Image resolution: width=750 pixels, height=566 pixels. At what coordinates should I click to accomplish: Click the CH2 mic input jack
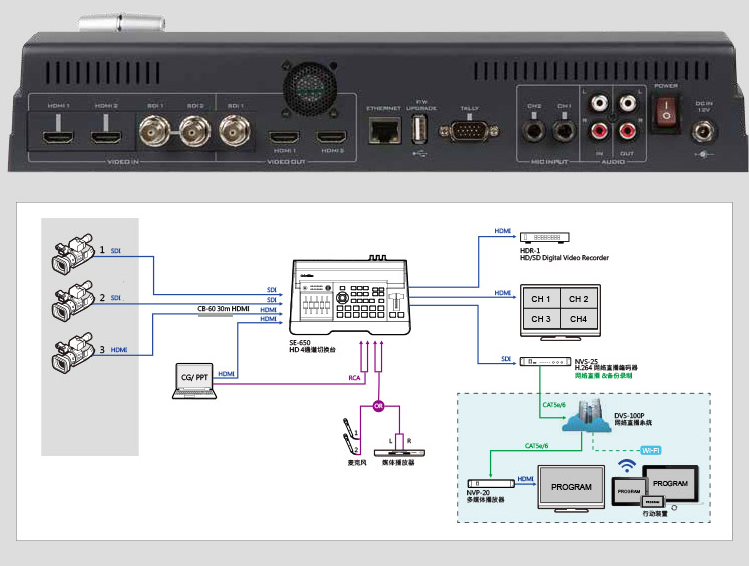point(534,128)
